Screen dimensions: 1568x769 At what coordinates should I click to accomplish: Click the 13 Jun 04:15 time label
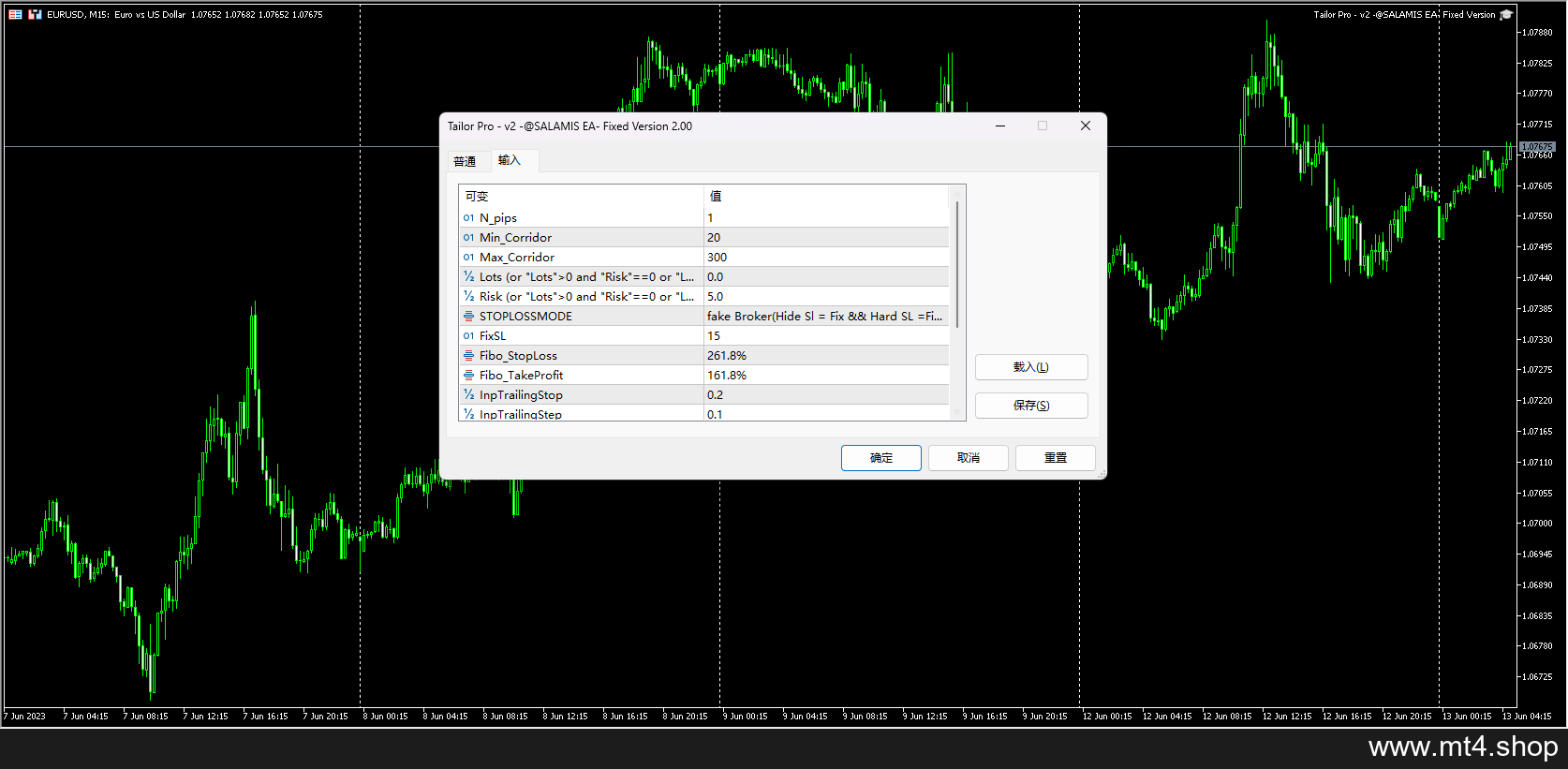coord(1527,717)
